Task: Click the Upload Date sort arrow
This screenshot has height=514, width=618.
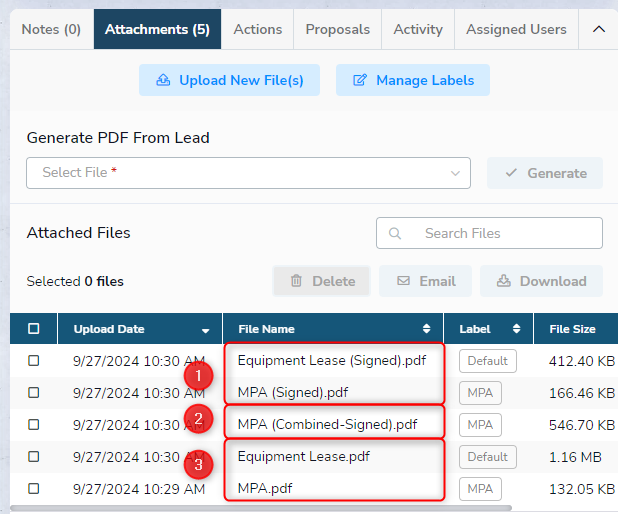Action: (206, 330)
